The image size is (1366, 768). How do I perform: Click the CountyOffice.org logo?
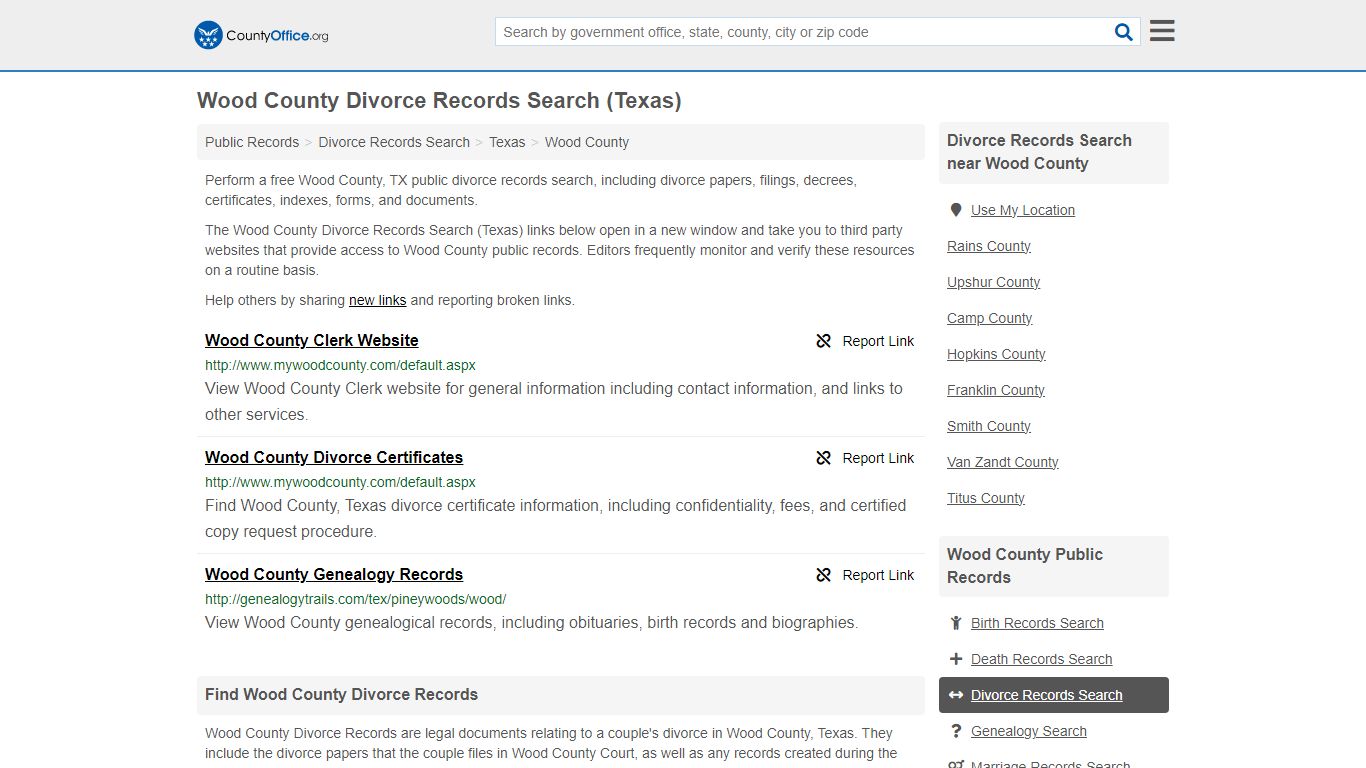[261, 35]
